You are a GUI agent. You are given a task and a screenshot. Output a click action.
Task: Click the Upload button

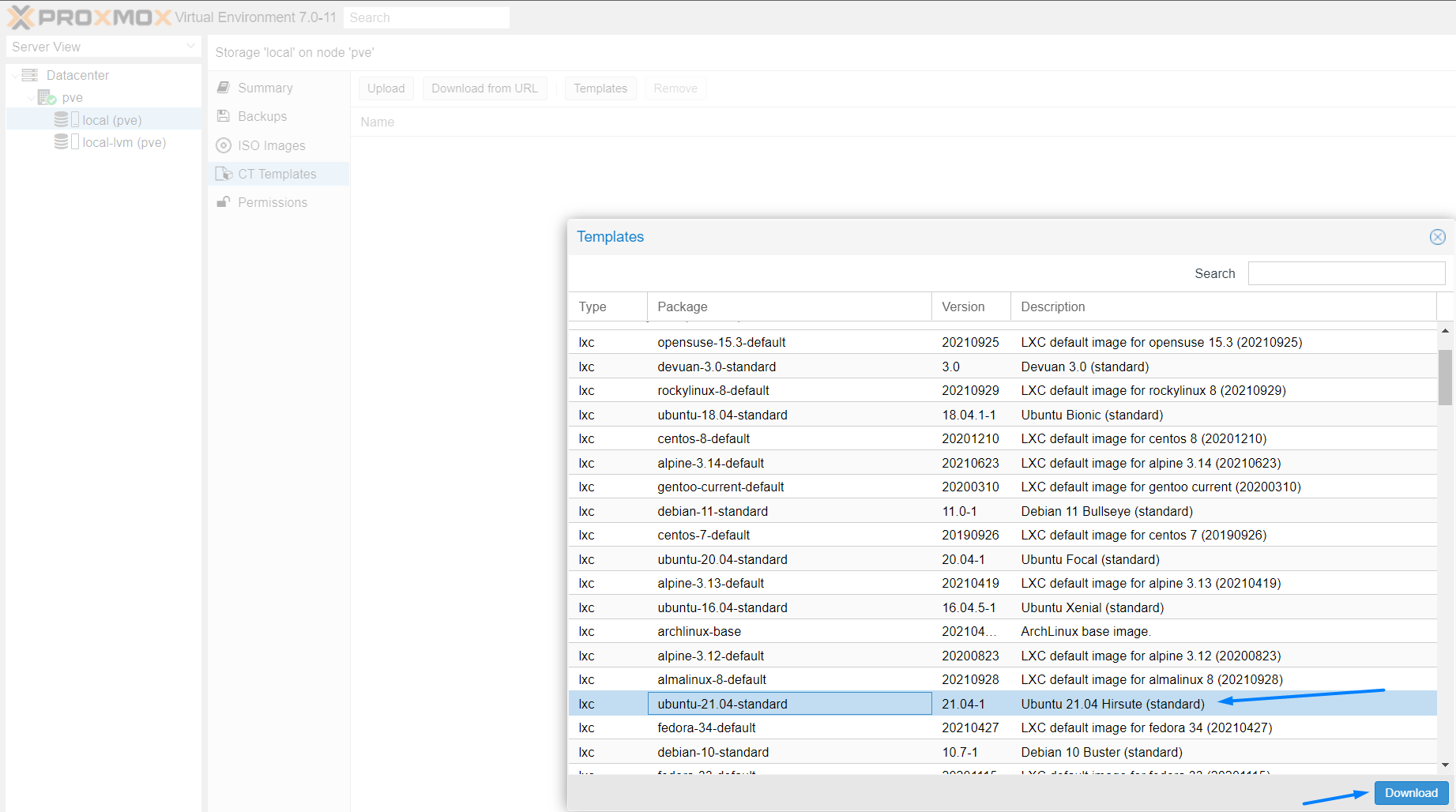[x=386, y=88]
